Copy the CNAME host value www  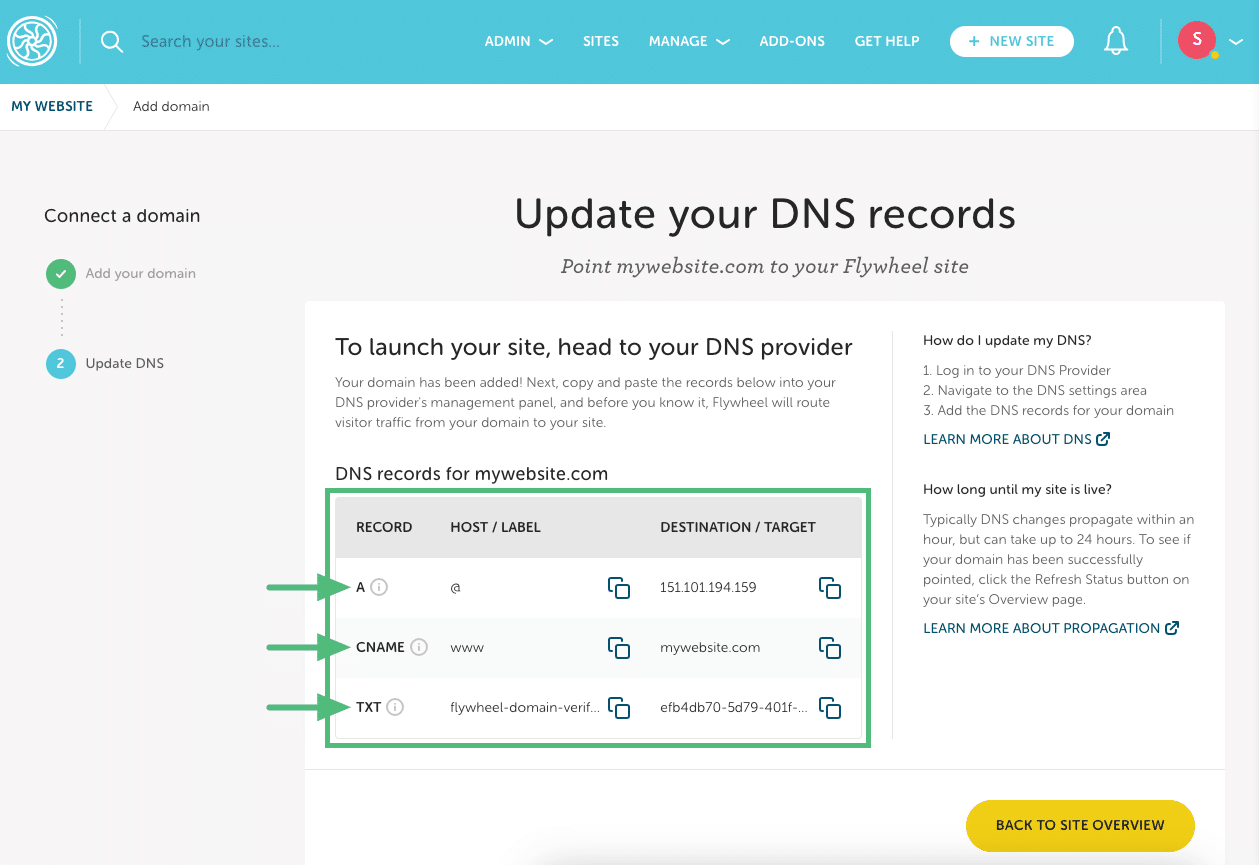(x=619, y=648)
